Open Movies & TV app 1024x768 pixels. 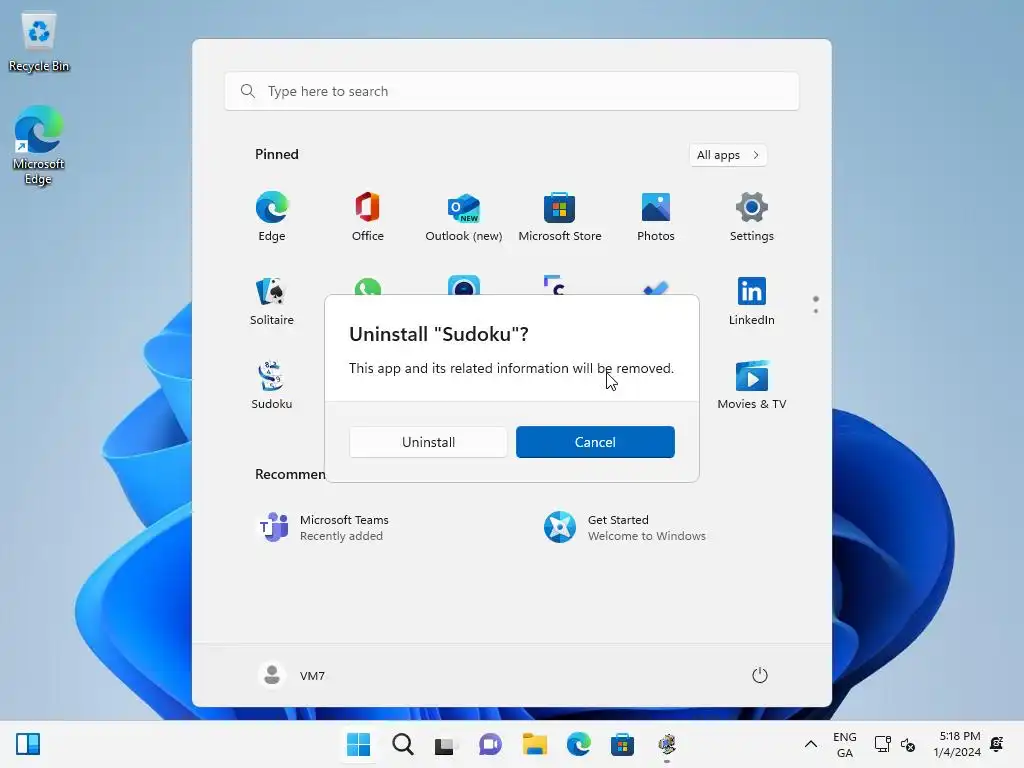pos(752,385)
